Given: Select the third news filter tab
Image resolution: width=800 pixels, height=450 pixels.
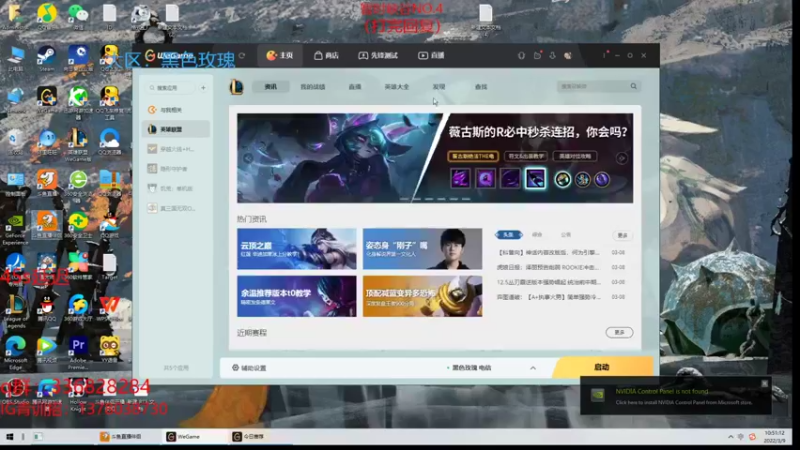Looking at the screenshot, I should pyautogui.click(x=566, y=235).
